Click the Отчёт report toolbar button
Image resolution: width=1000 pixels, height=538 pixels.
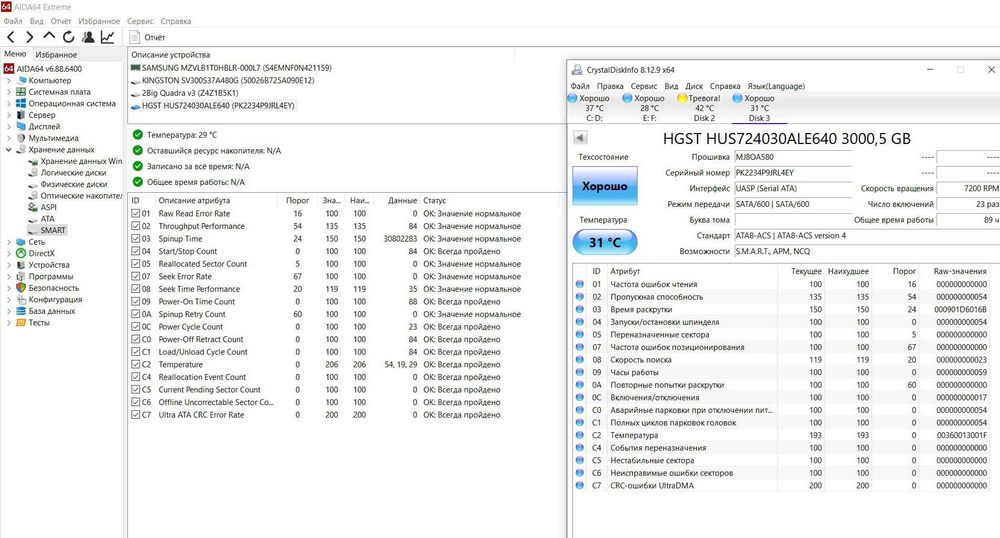(x=147, y=37)
